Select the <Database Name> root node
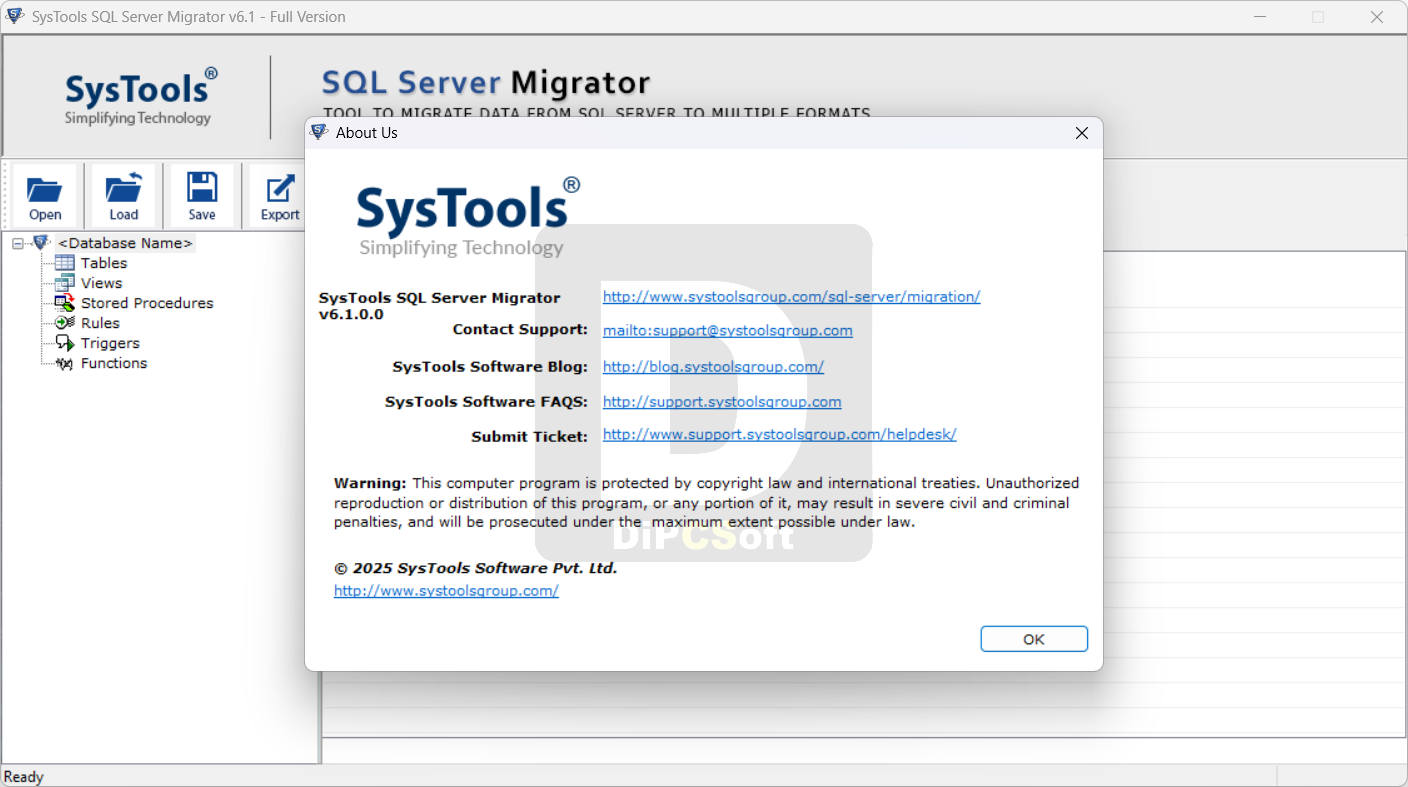1408x787 pixels. tap(125, 243)
